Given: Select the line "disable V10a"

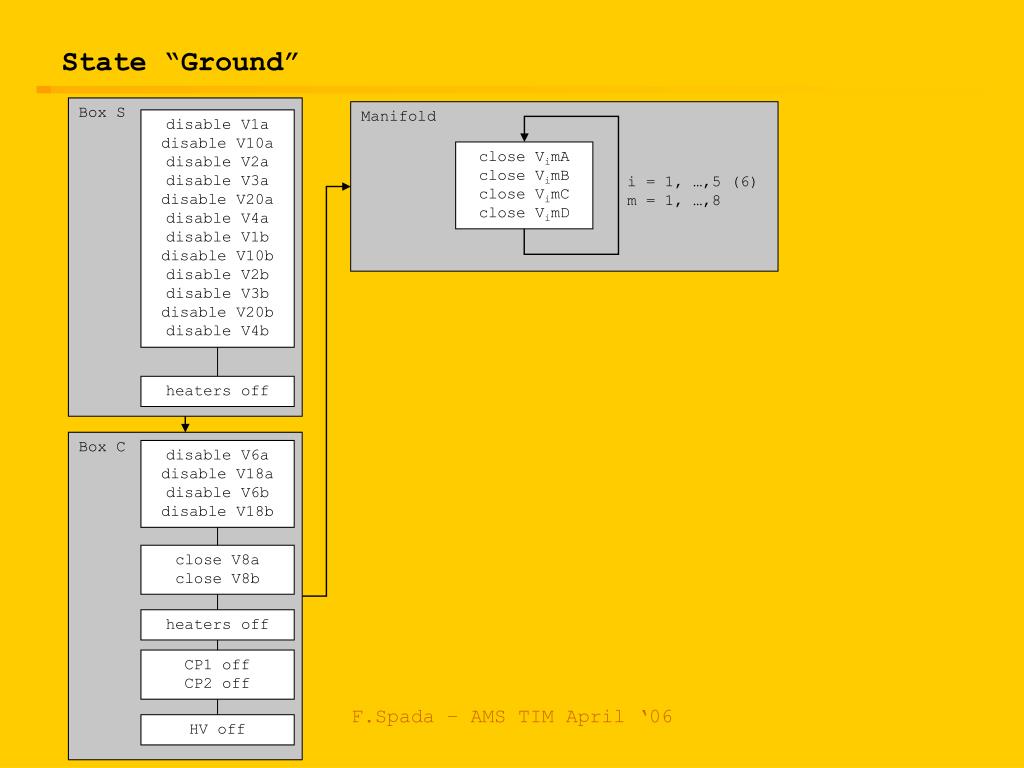Looking at the screenshot, I should (x=217, y=143).
